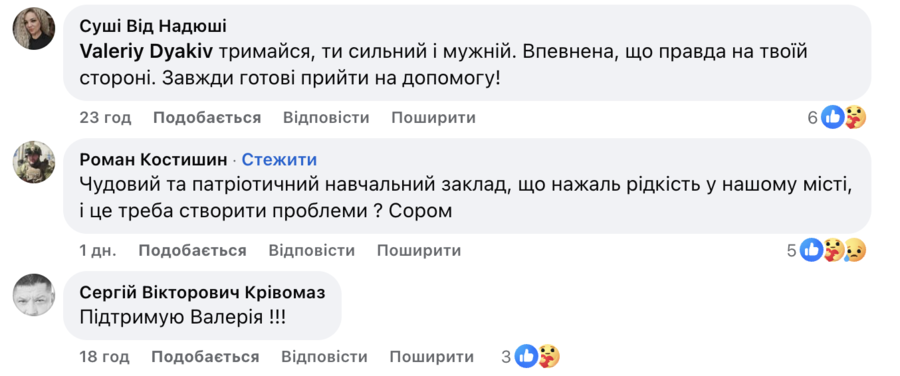
Task: Follow Роман Костишин via Стежити link
Action: (x=279, y=160)
